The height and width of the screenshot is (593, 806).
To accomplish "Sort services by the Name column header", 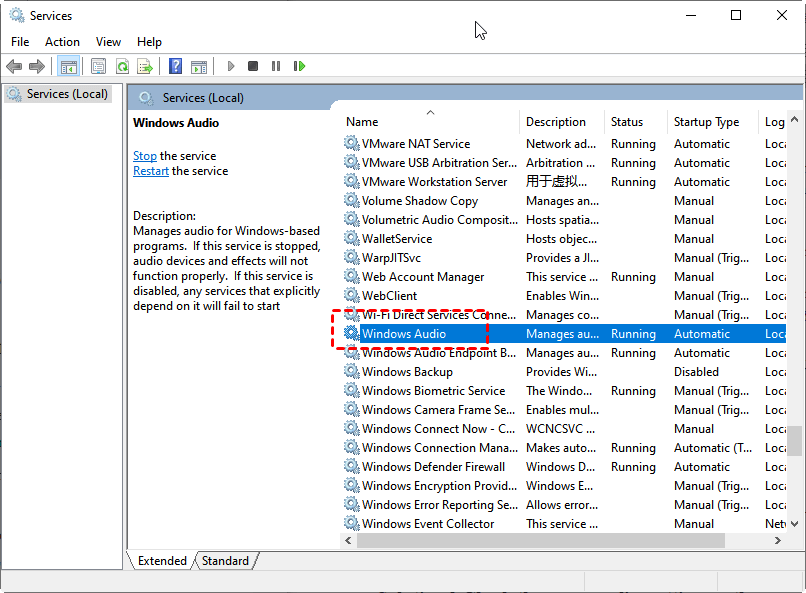I will click(430, 122).
